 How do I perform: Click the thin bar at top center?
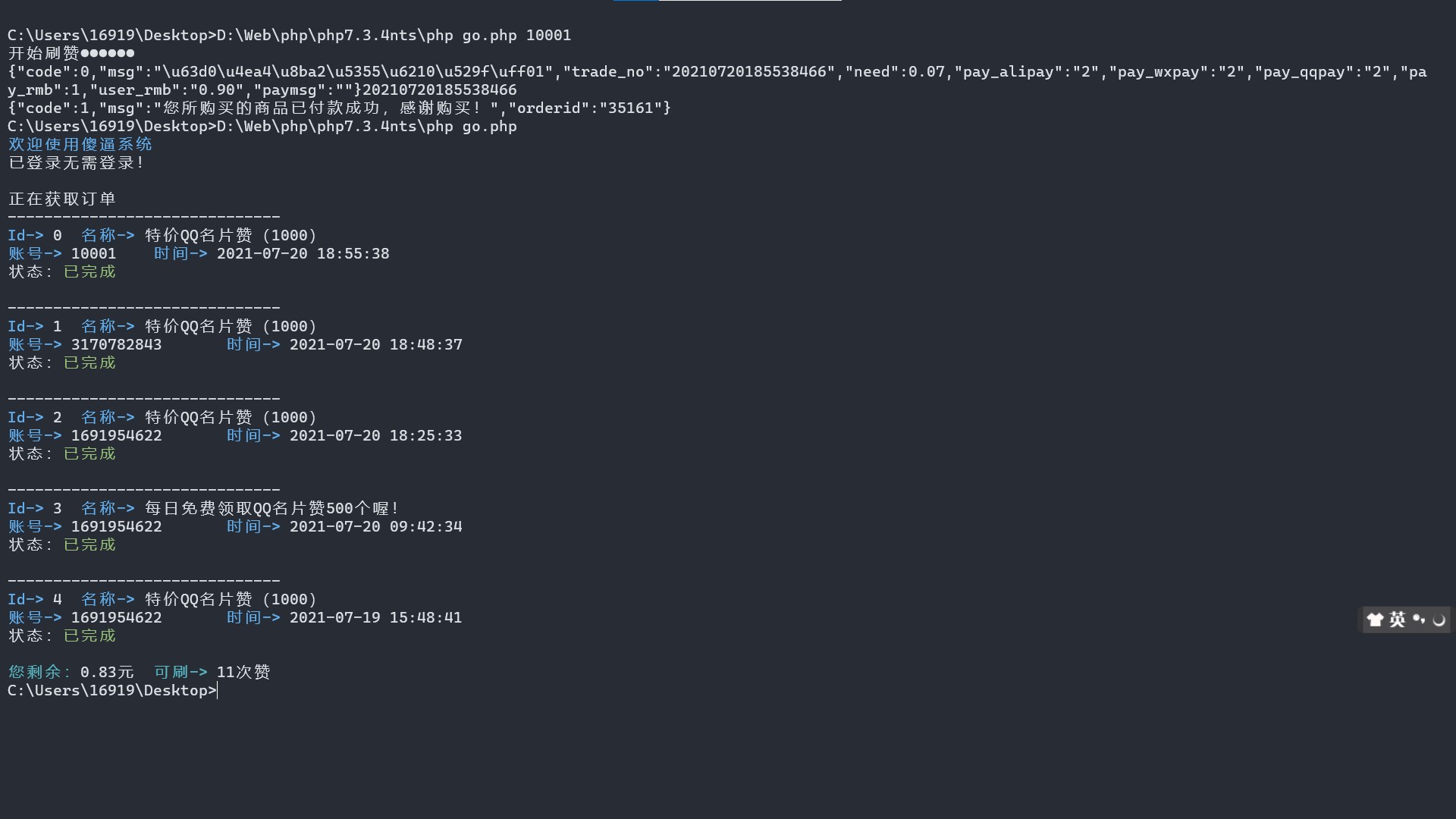[726, 1]
